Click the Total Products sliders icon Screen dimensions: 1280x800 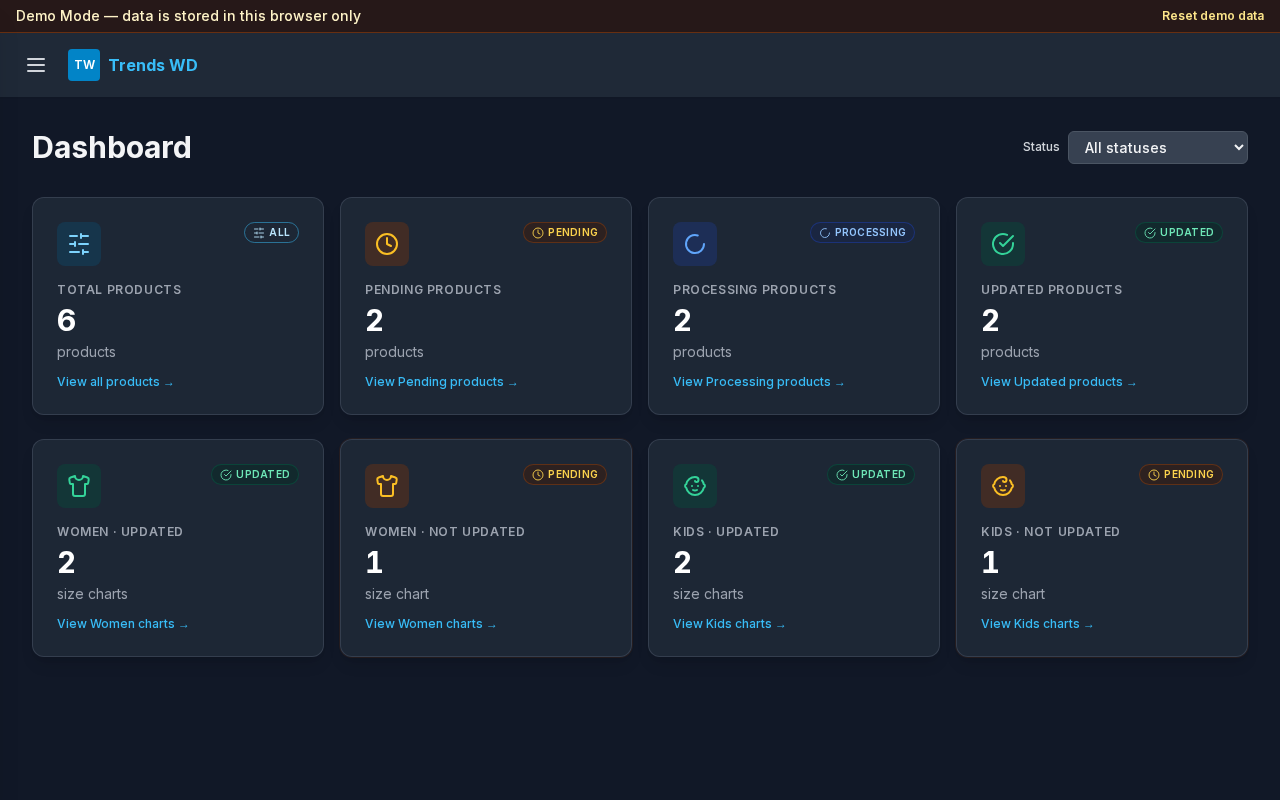(x=79, y=244)
